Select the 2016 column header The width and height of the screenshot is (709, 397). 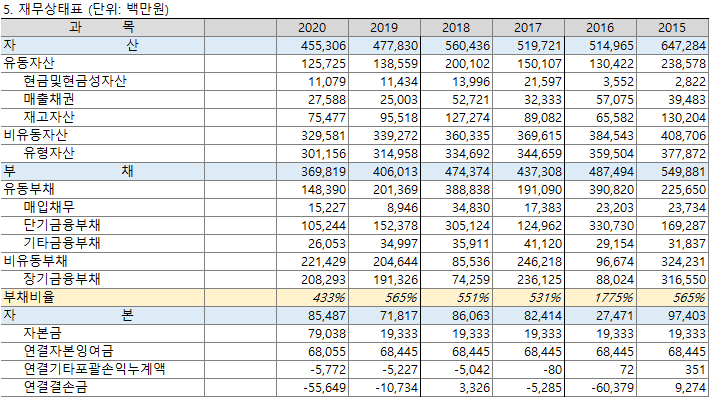[600, 28]
